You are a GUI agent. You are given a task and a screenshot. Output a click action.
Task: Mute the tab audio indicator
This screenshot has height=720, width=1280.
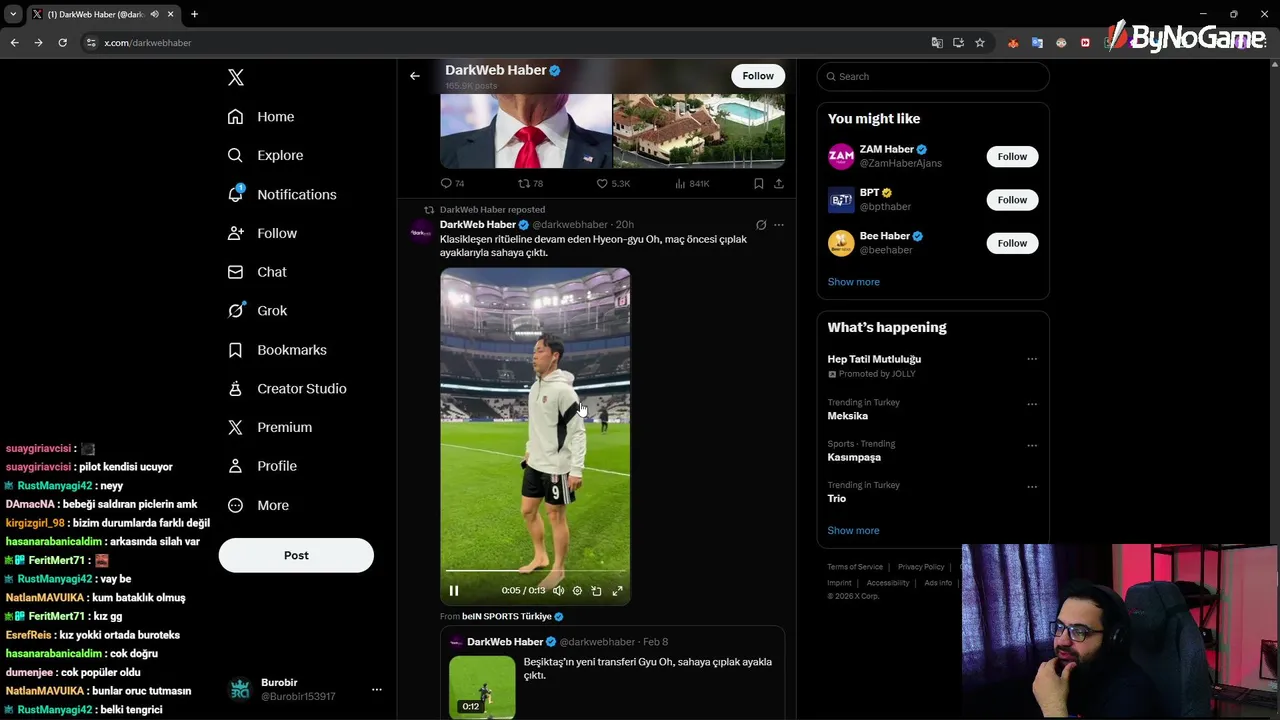point(154,14)
